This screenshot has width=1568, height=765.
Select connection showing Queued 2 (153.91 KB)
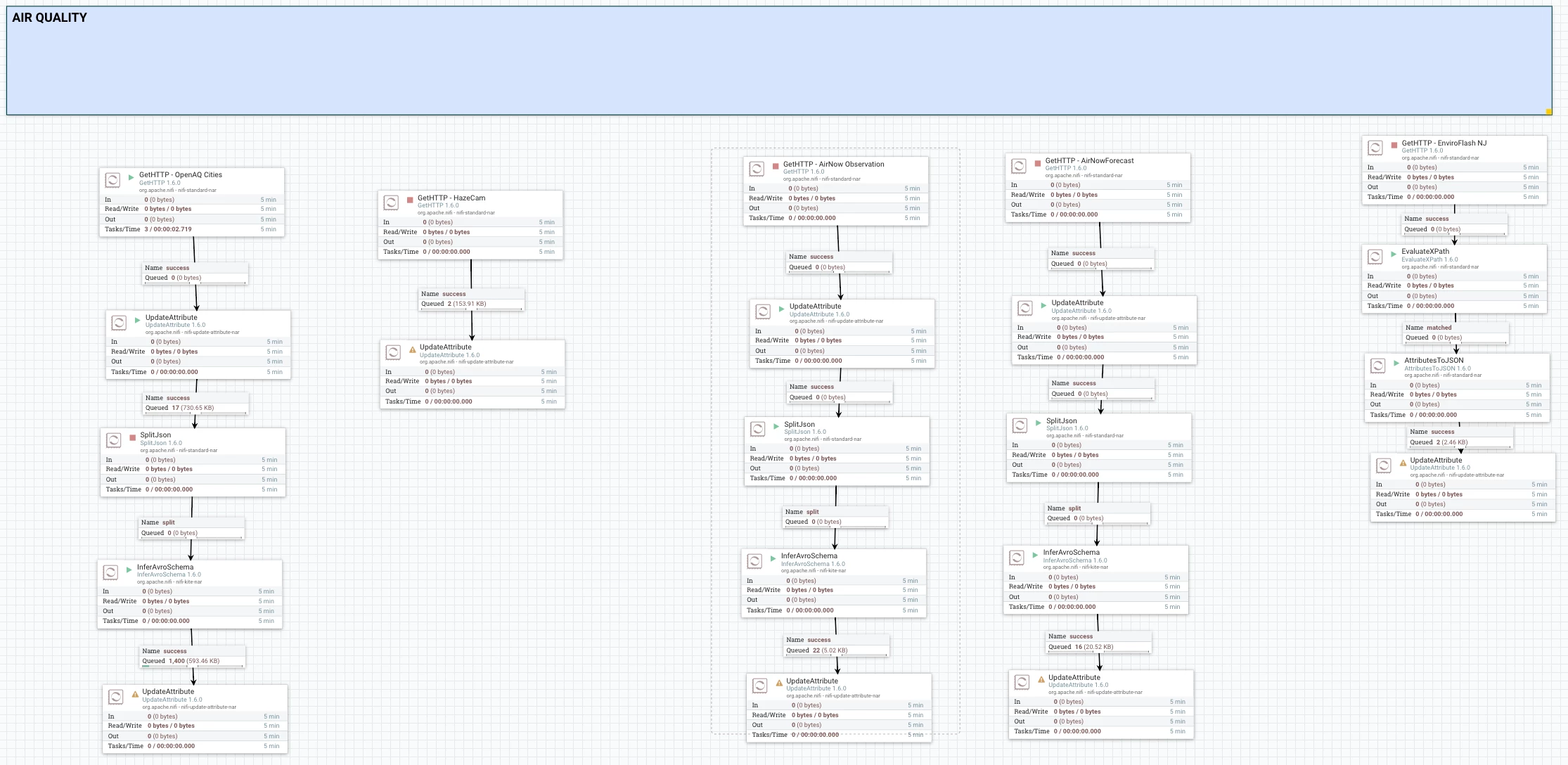pyautogui.click(x=472, y=299)
